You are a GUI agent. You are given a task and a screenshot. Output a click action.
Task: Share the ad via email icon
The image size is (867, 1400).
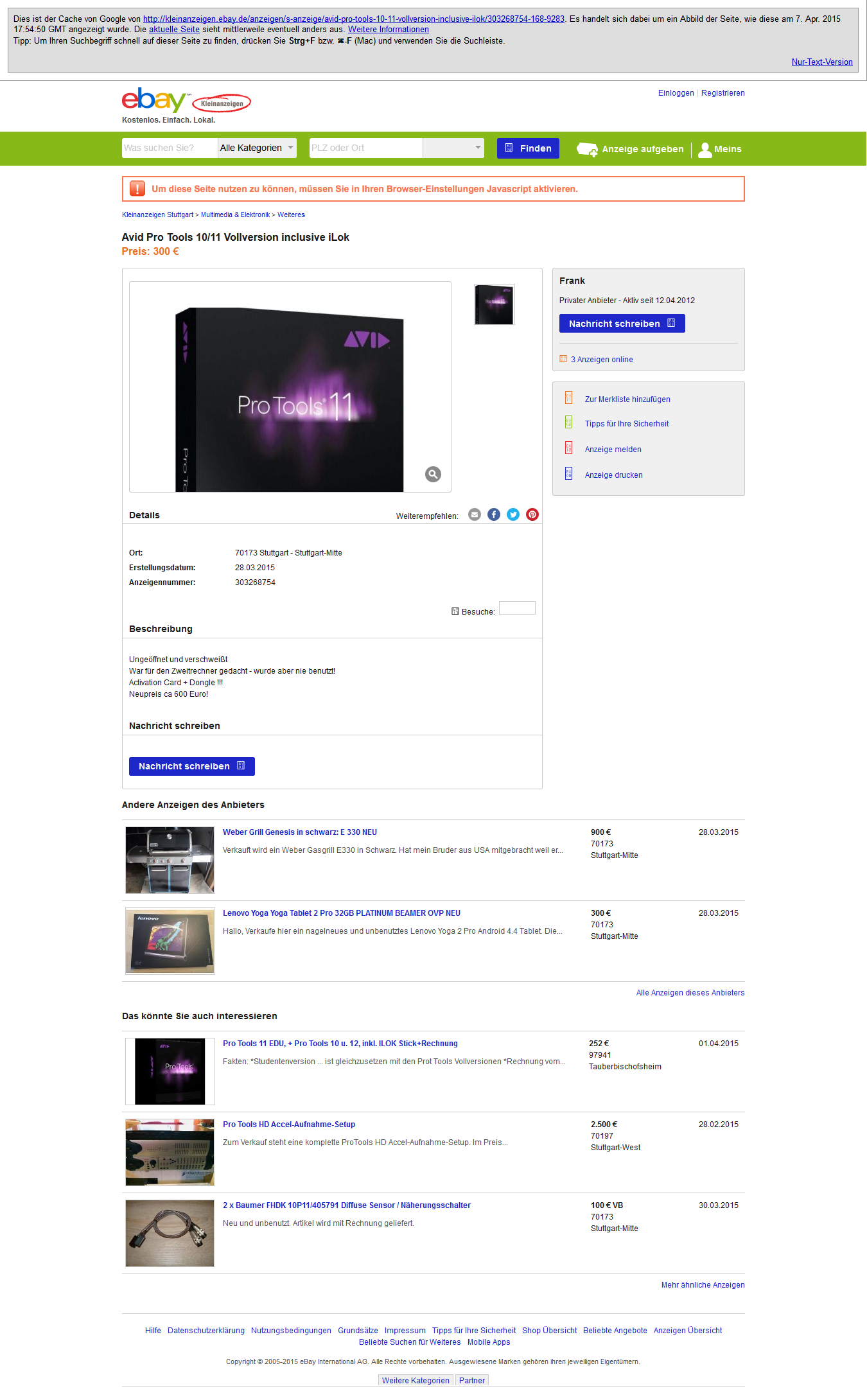tap(475, 514)
